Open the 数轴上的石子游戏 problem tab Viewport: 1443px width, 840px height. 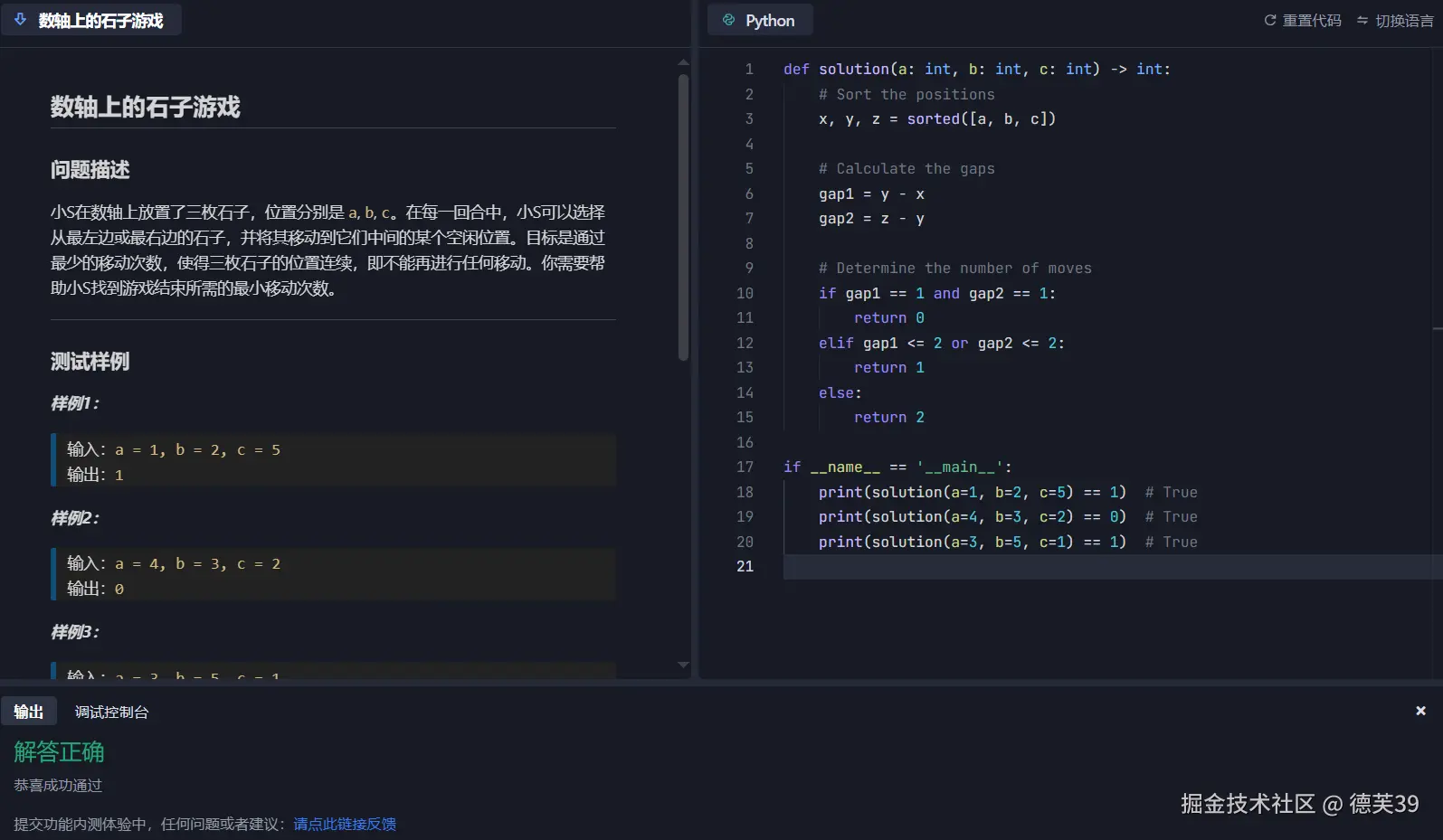[91, 20]
